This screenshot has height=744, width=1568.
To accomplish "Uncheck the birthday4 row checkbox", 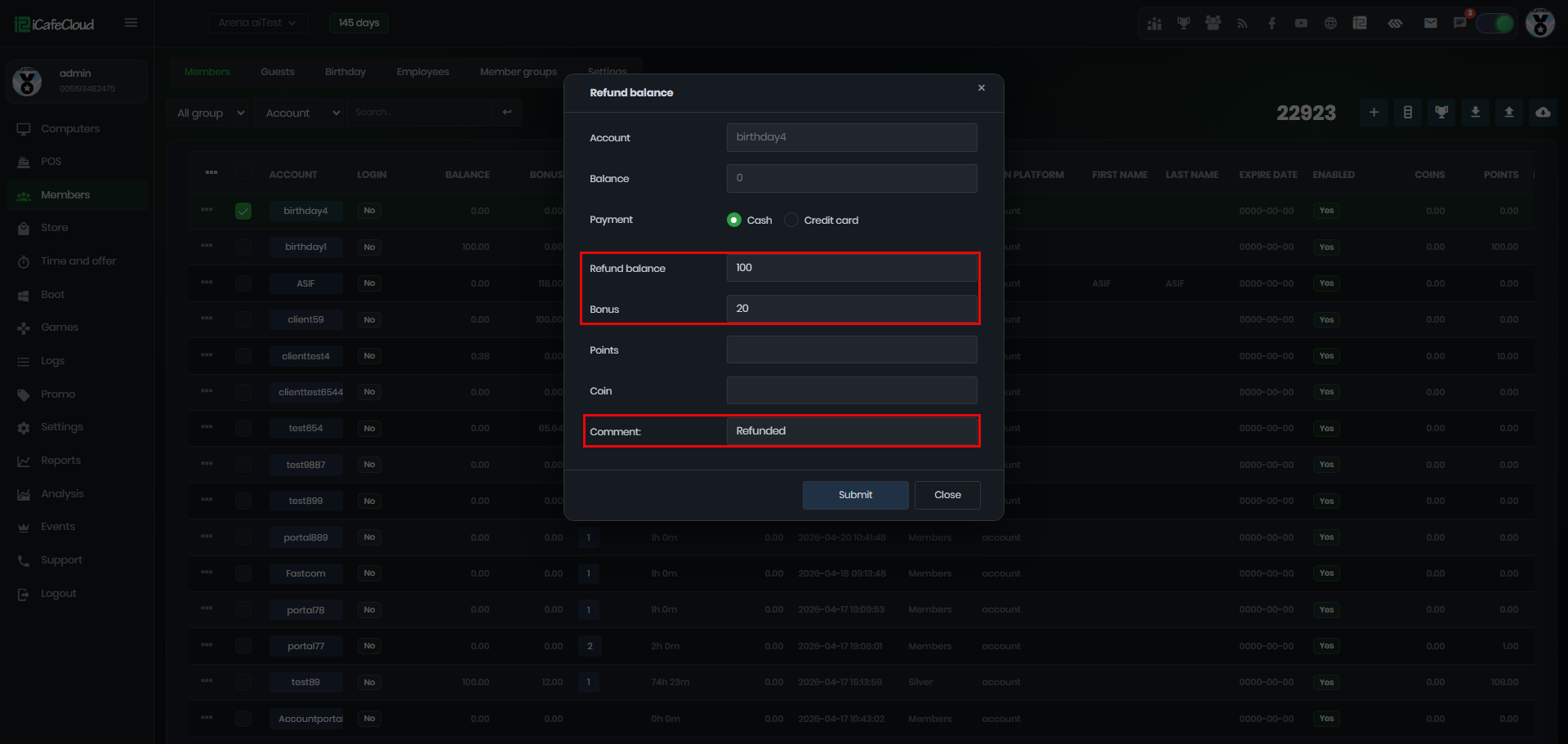I will coord(243,211).
